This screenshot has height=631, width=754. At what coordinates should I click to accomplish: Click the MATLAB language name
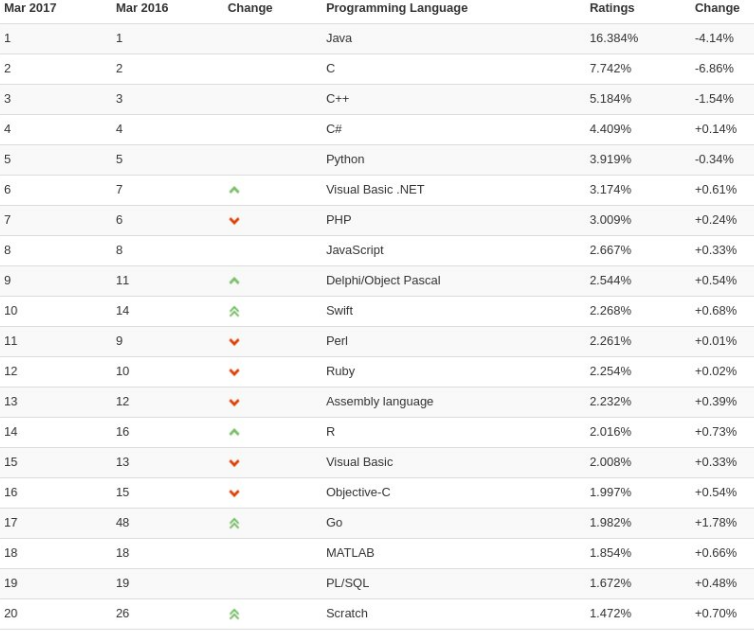pos(350,553)
